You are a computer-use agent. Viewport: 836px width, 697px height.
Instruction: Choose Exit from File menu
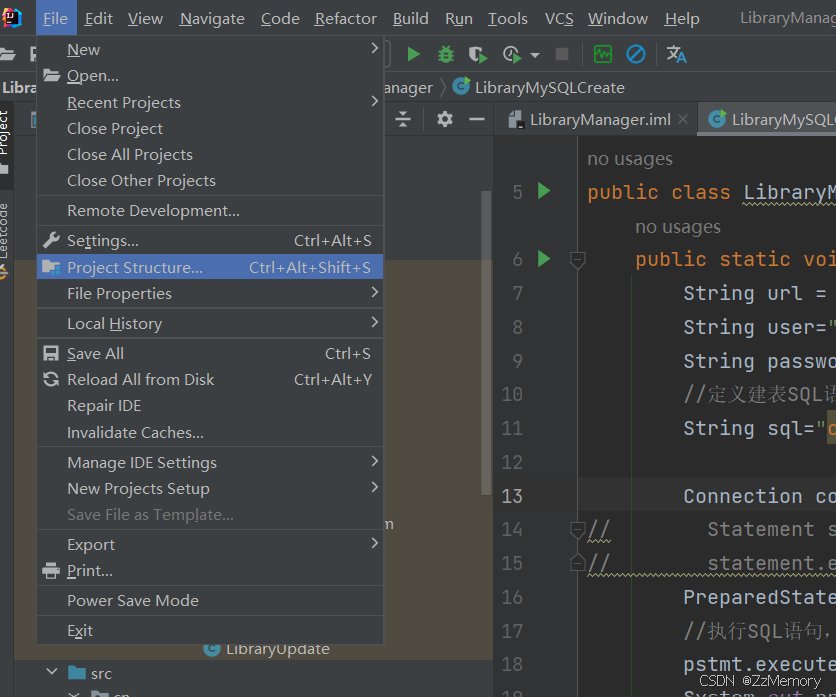click(x=210, y=630)
